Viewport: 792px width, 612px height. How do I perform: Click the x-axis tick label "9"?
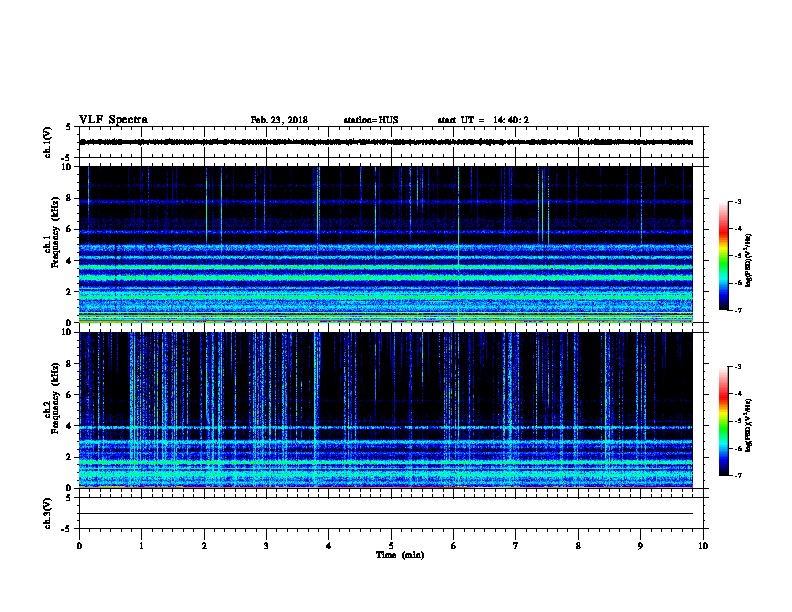tap(640, 545)
